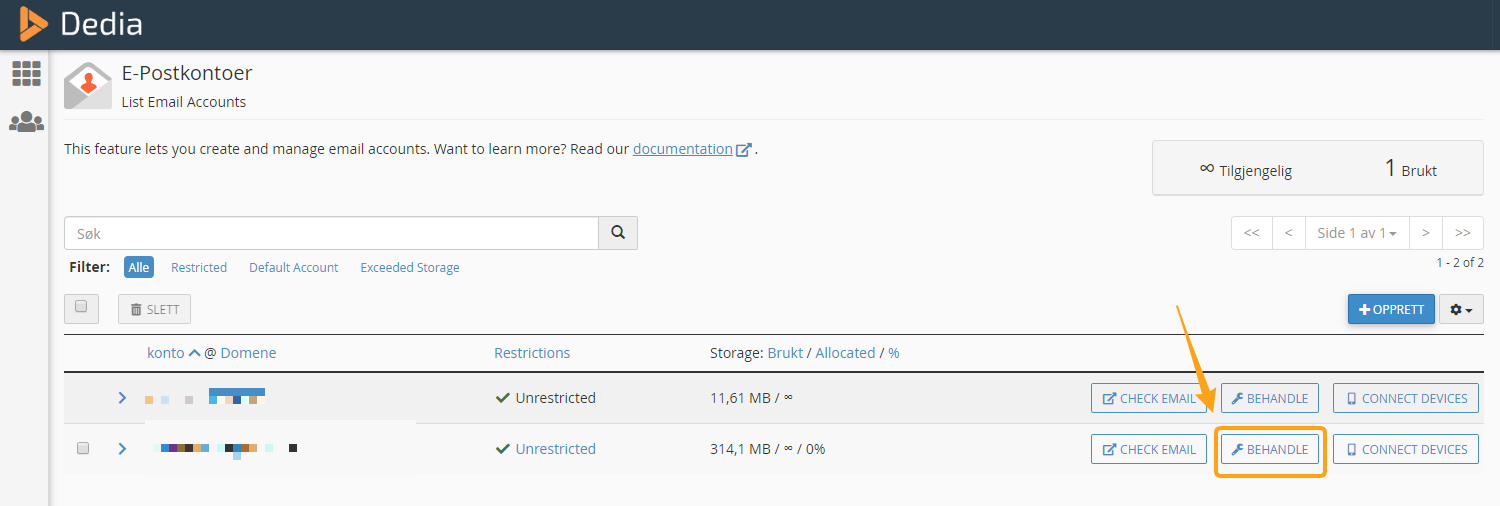Expand the first email account row
The image size is (1500, 506).
pyautogui.click(x=122, y=398)
